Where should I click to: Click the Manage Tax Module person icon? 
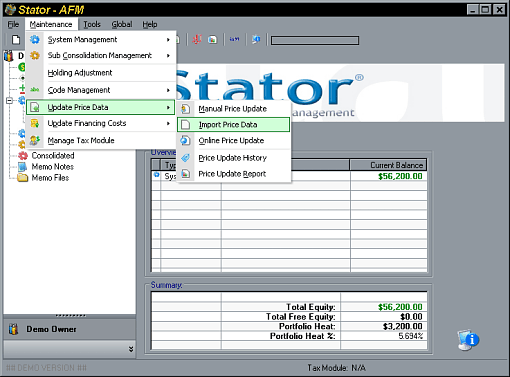point(35,140)
